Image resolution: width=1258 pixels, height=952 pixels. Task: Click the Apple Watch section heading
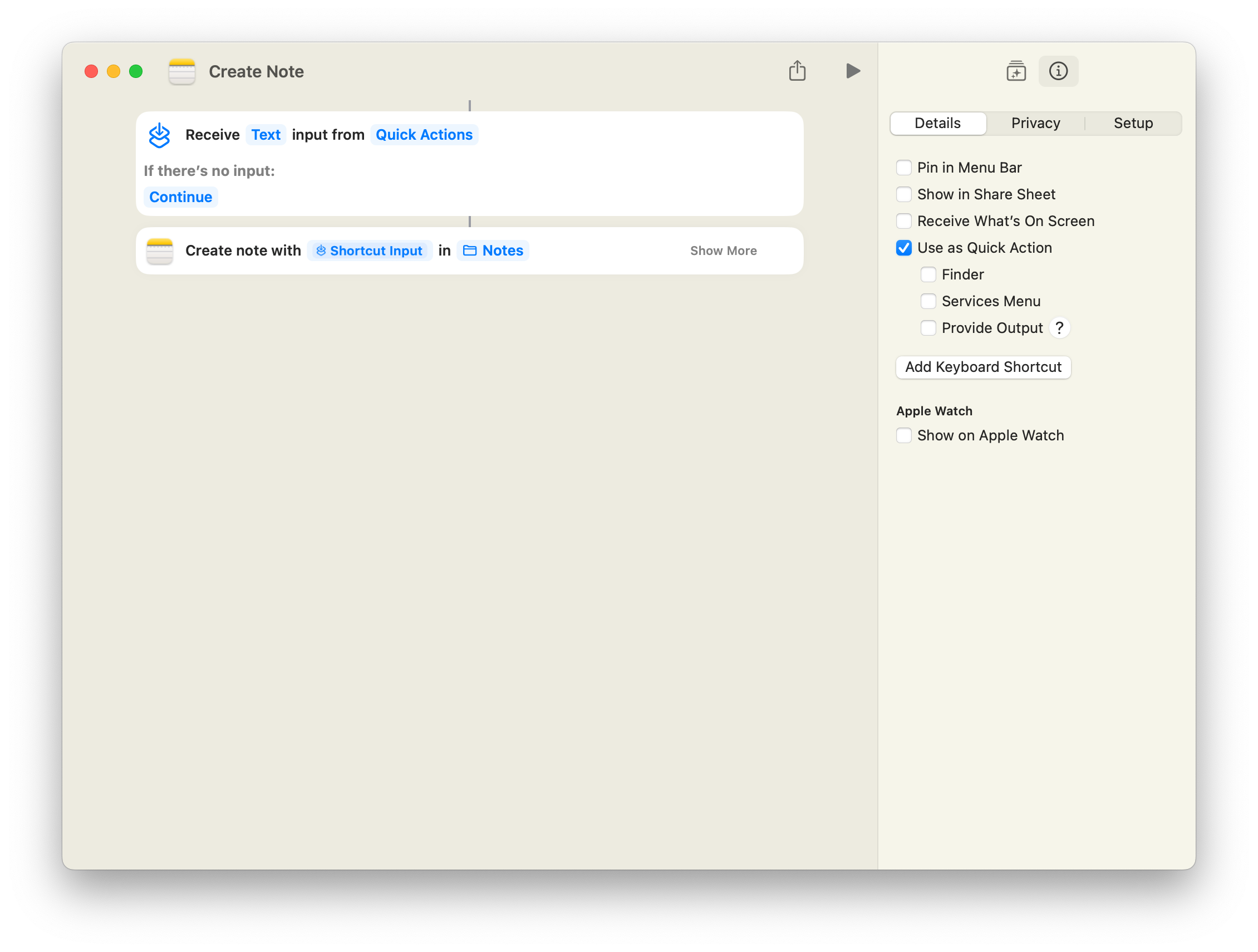(x=935, y=411)
